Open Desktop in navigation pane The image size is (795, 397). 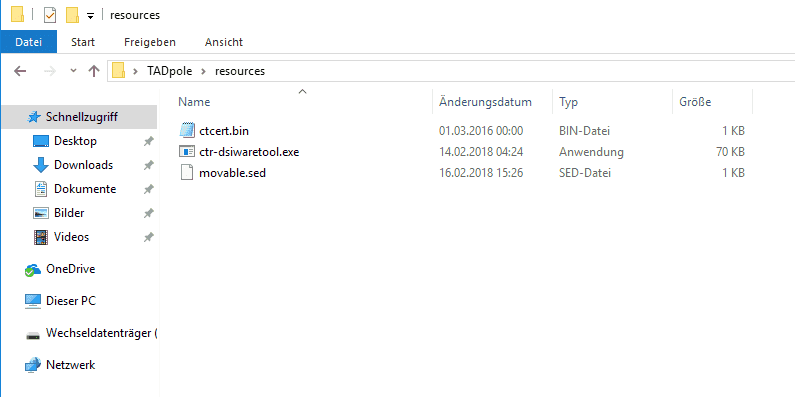[76, 141]
